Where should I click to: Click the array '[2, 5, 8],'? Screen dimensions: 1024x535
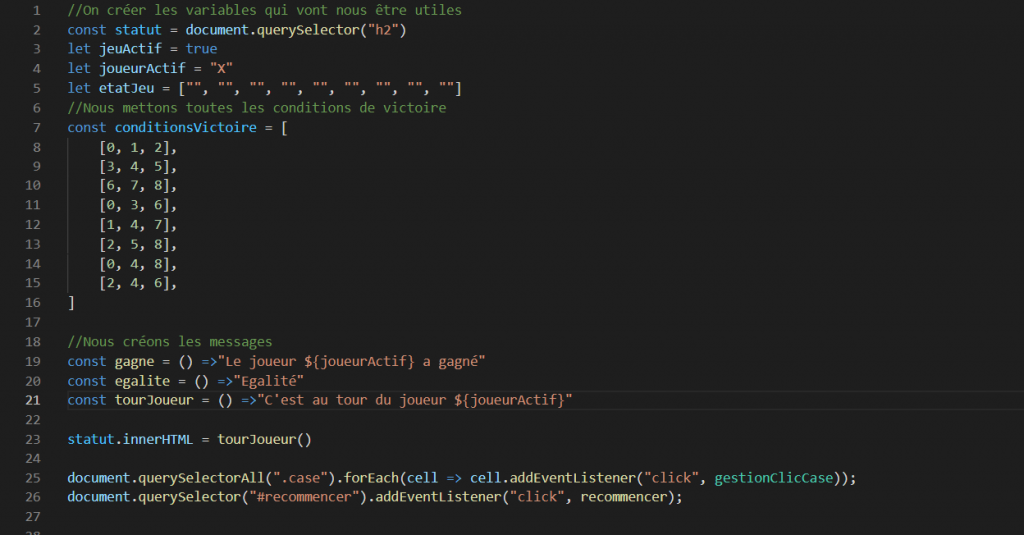[x=138, y=244]
